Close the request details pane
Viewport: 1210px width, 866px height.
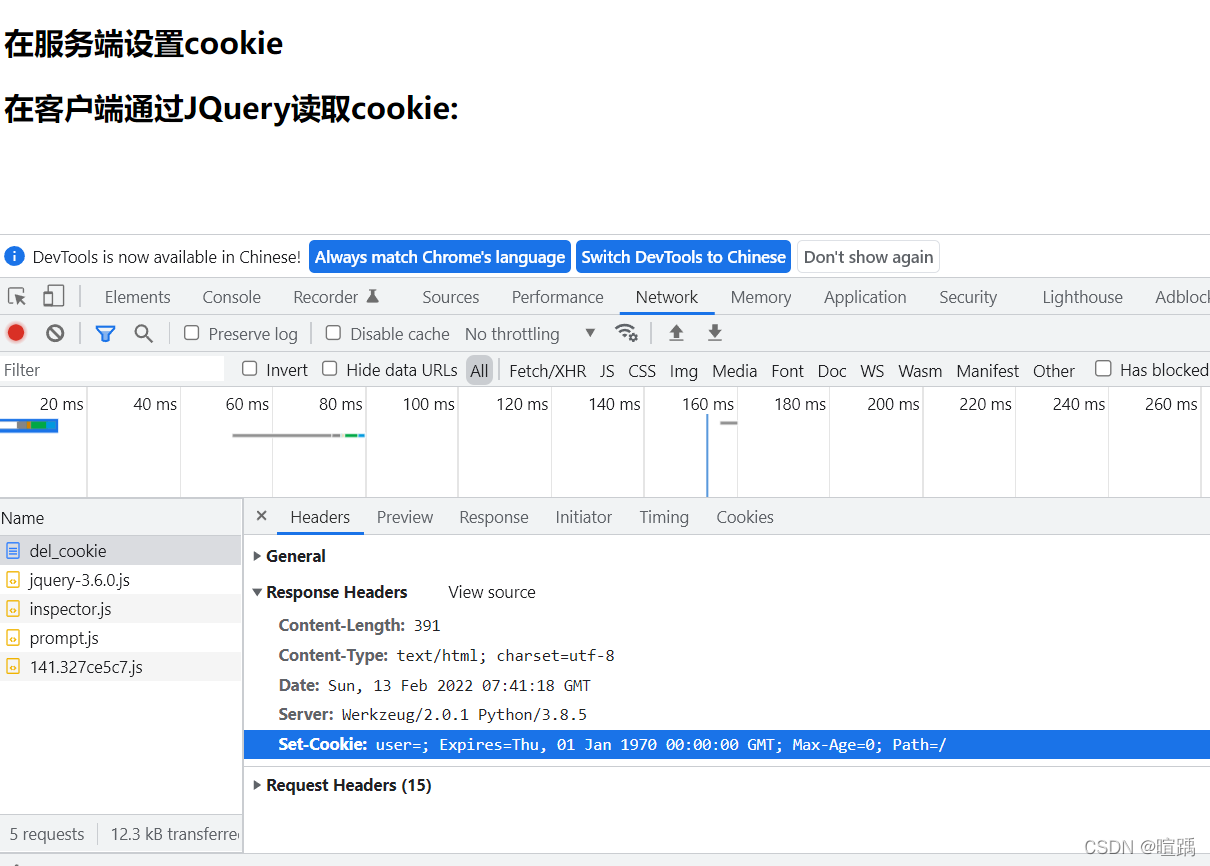coord(261,516)
